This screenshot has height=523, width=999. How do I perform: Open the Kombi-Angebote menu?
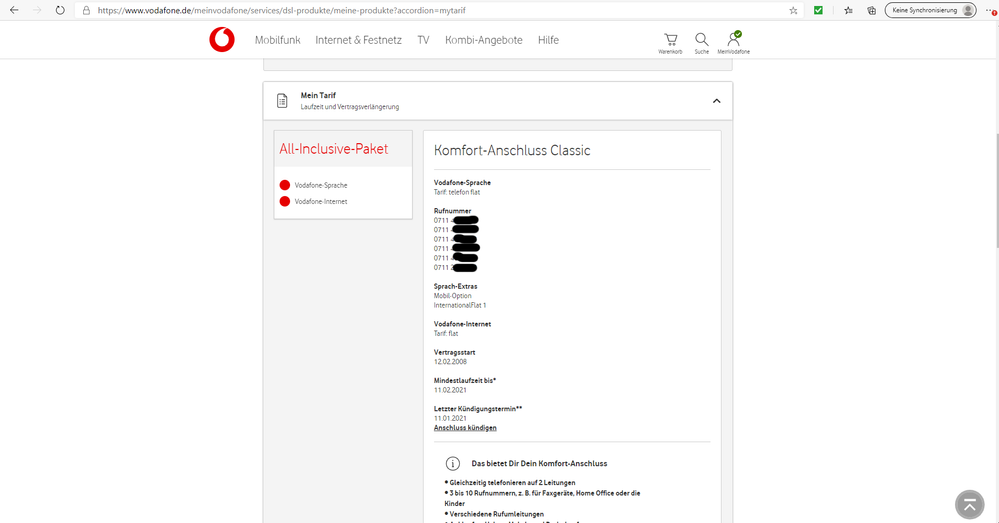(x=484, y=40)
